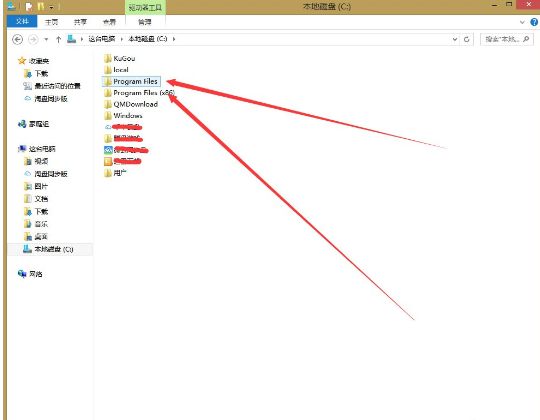The width and height of the screenshot is (540, 420).
Task: Select the Windows folder in the file list
Action: pos(123,116)
